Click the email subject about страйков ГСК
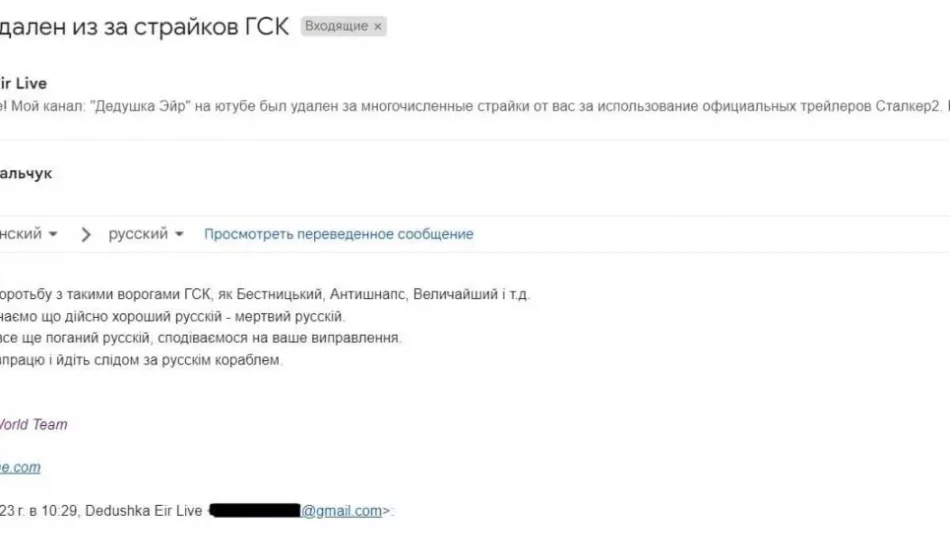This screenshot has height=560, width=950. (x=145, y=27)
